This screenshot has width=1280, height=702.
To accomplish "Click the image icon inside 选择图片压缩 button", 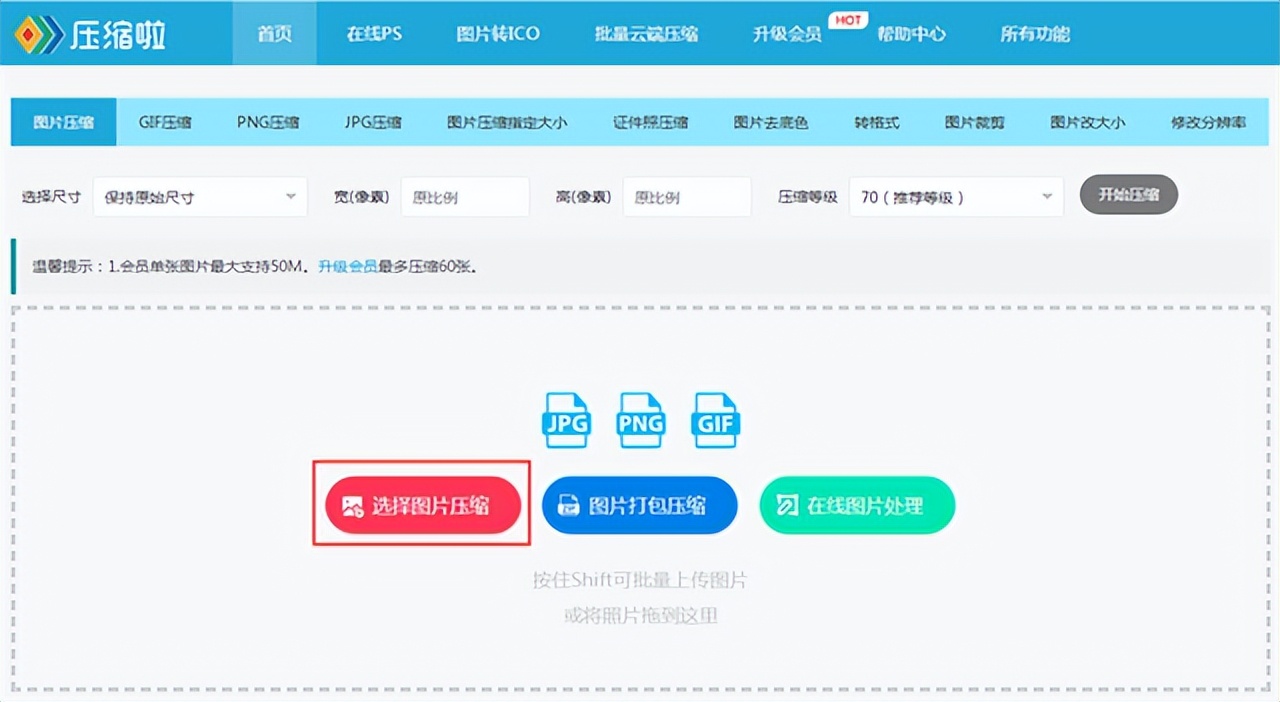I will (352, 506).
